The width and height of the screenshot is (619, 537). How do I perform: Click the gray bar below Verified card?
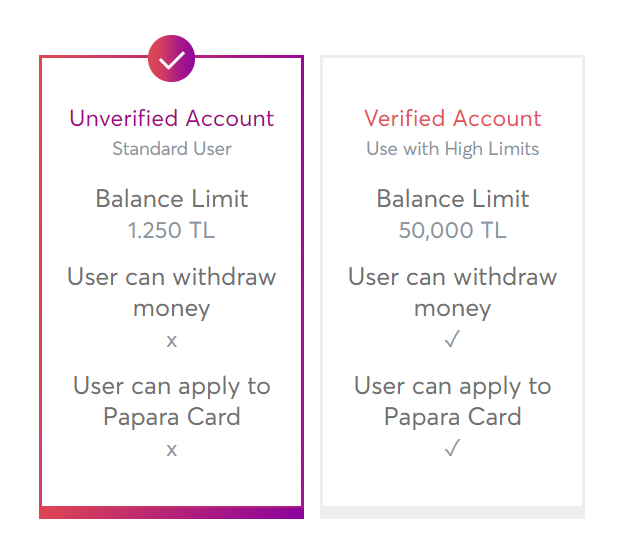[452, 513]
